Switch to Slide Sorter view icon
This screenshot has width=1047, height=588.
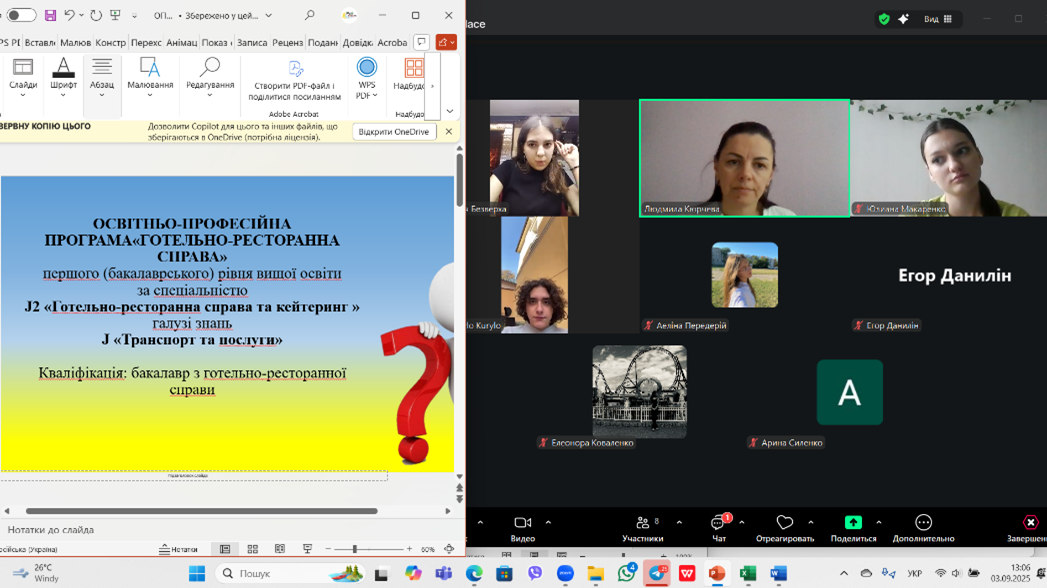click(x=252, y=549)
